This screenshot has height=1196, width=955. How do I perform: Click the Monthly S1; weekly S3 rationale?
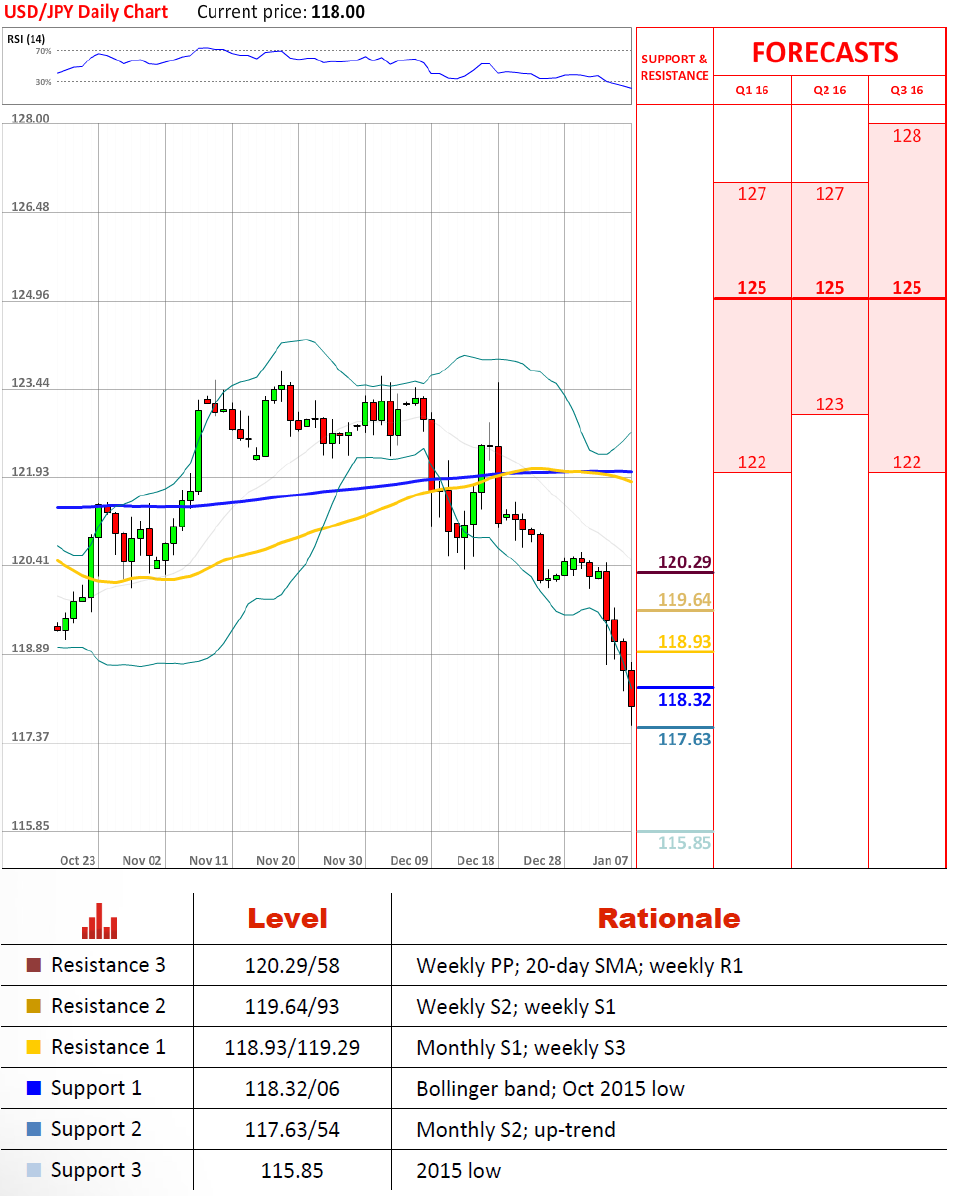[x=521, y=1048]
